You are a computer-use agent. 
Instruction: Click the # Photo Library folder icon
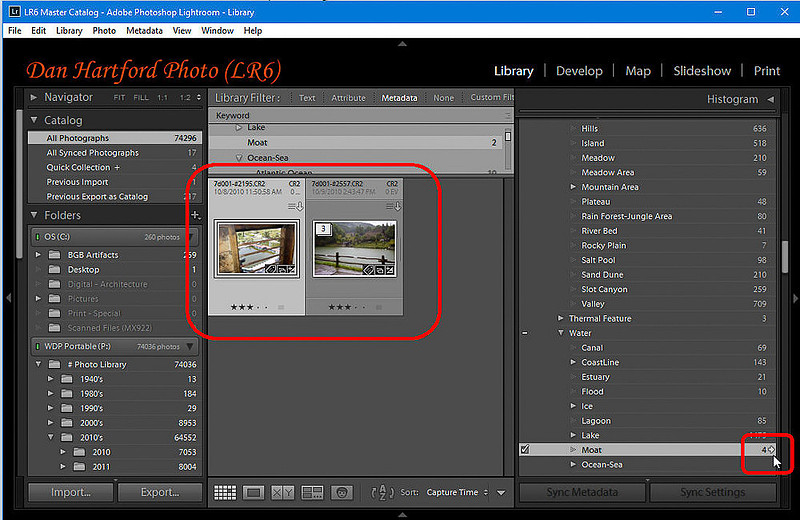54,364
